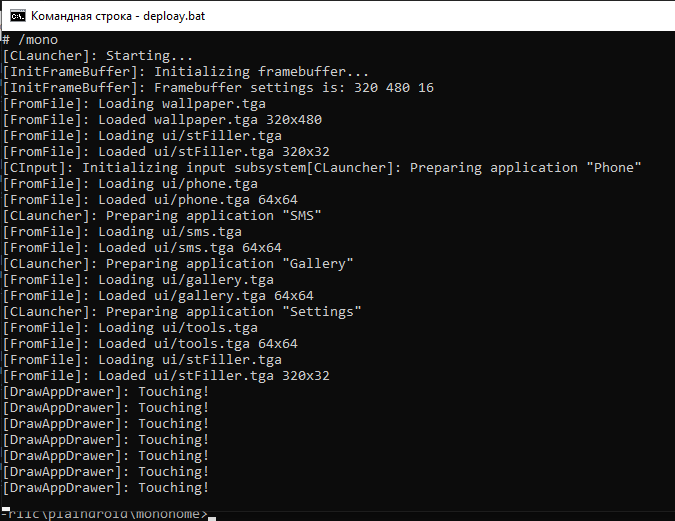The width and height of the screenshot is (675, 521).
Task: Click the "Loading ui/gallery.tga" log line
Action: (138, 280)
